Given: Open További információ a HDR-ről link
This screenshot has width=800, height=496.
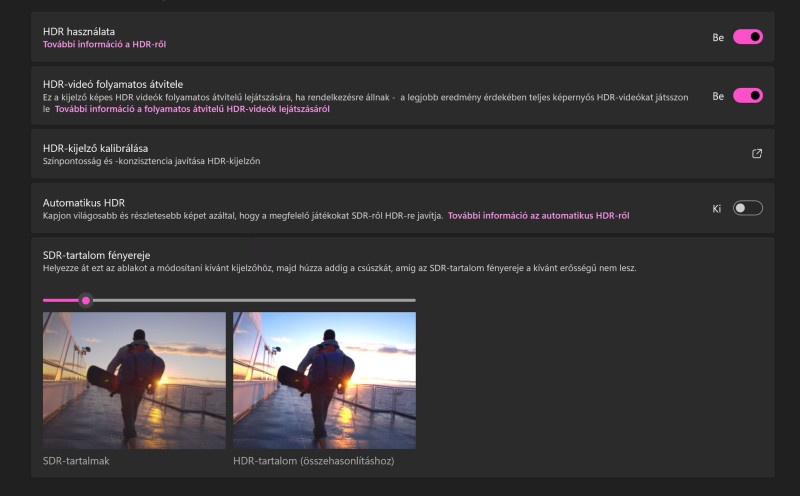Looking at the screenshot, I should click(x=105, y=44).
